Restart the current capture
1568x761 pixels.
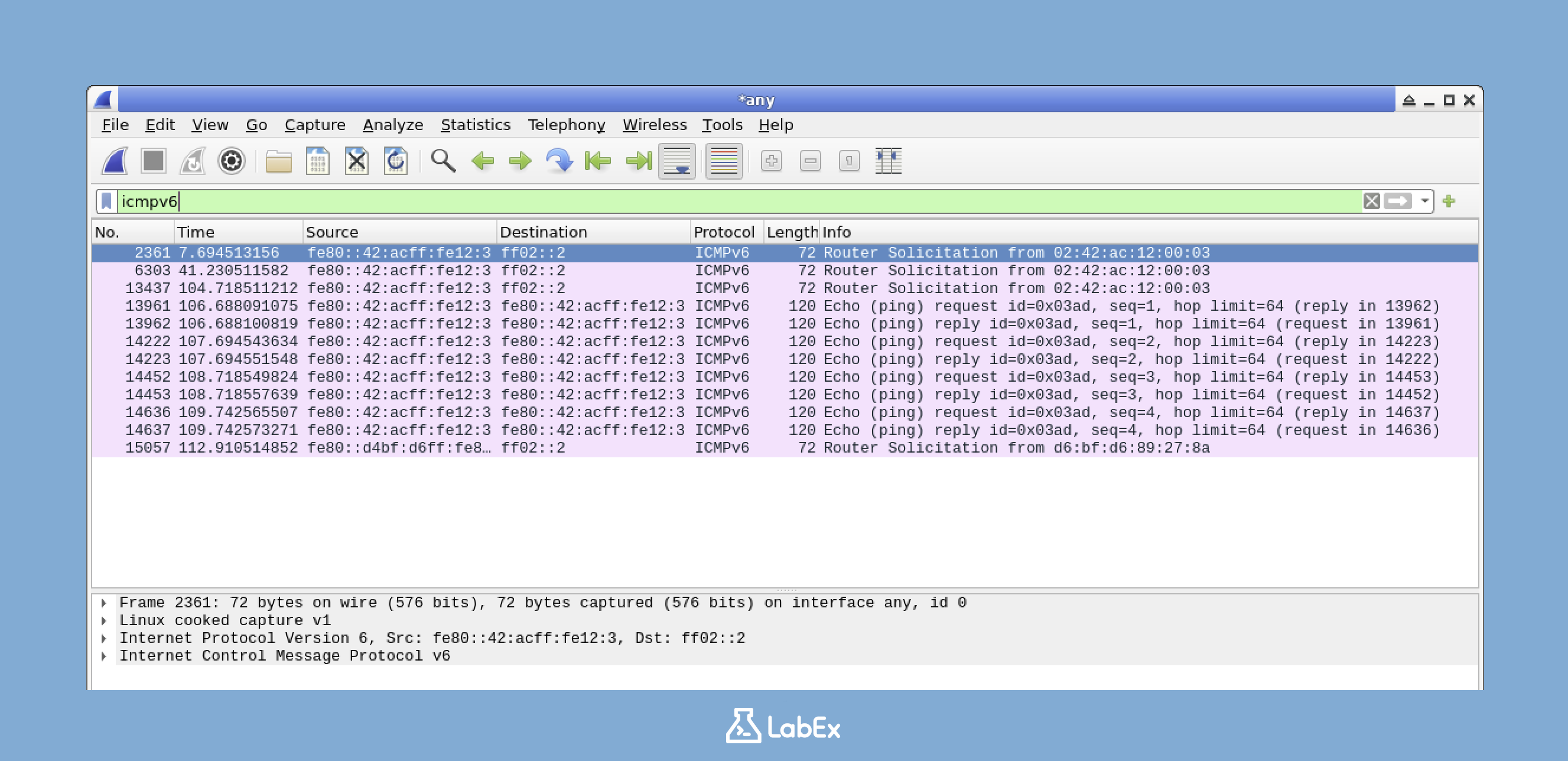click(193, 161)
